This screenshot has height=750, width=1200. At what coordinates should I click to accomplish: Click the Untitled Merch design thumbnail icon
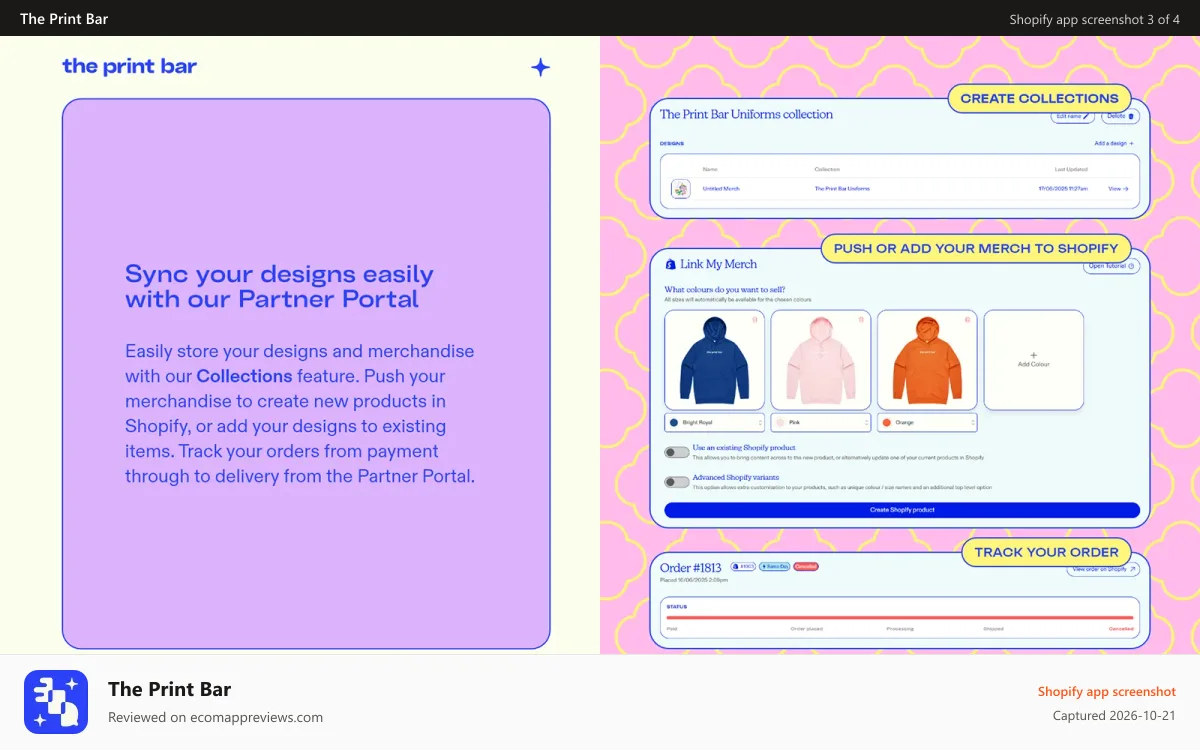681,189
